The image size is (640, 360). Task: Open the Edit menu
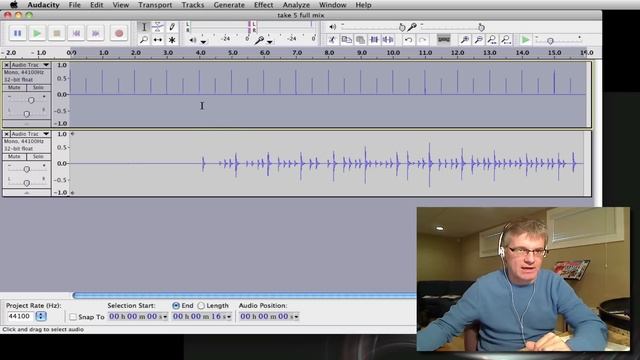click(x=96, y=5)
